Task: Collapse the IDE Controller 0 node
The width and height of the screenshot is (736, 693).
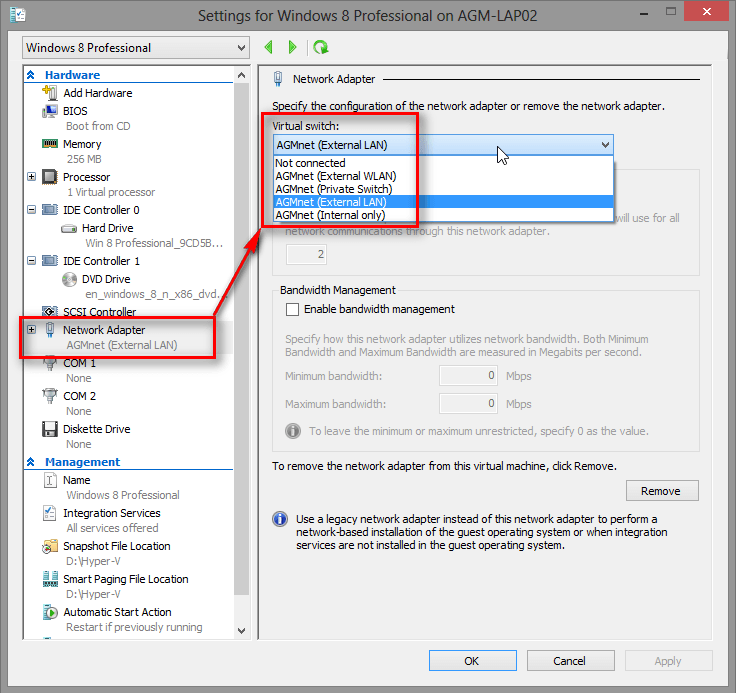Action: pos(31,209)
